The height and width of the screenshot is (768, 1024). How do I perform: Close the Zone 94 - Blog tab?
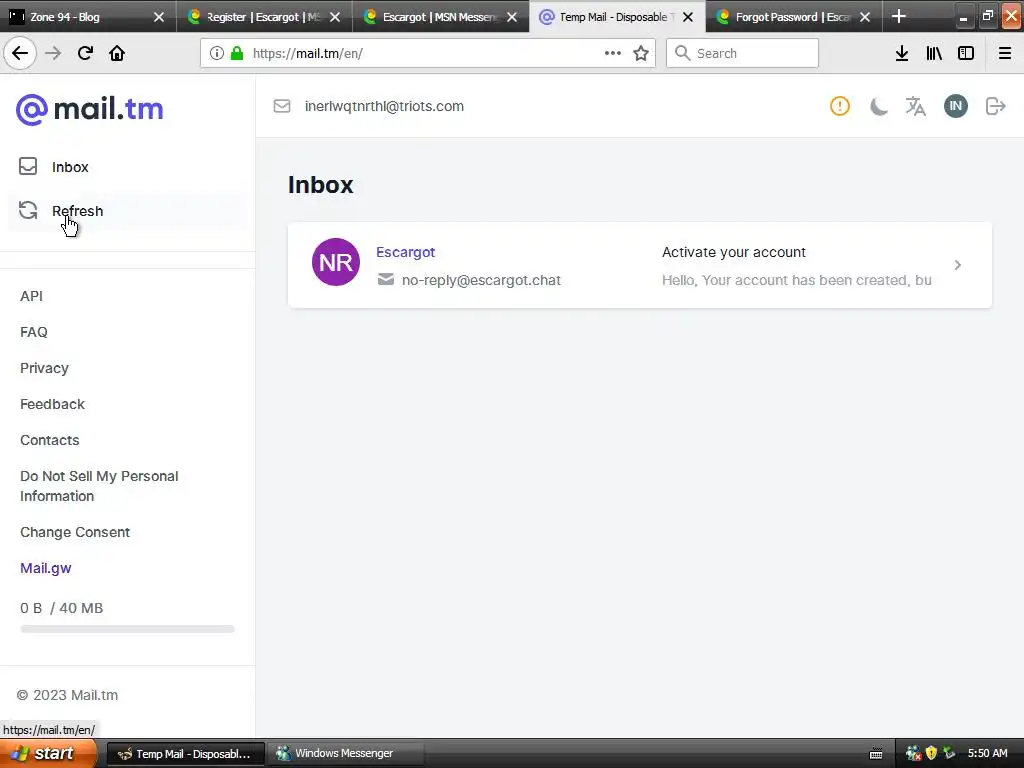tap(159, 17)
